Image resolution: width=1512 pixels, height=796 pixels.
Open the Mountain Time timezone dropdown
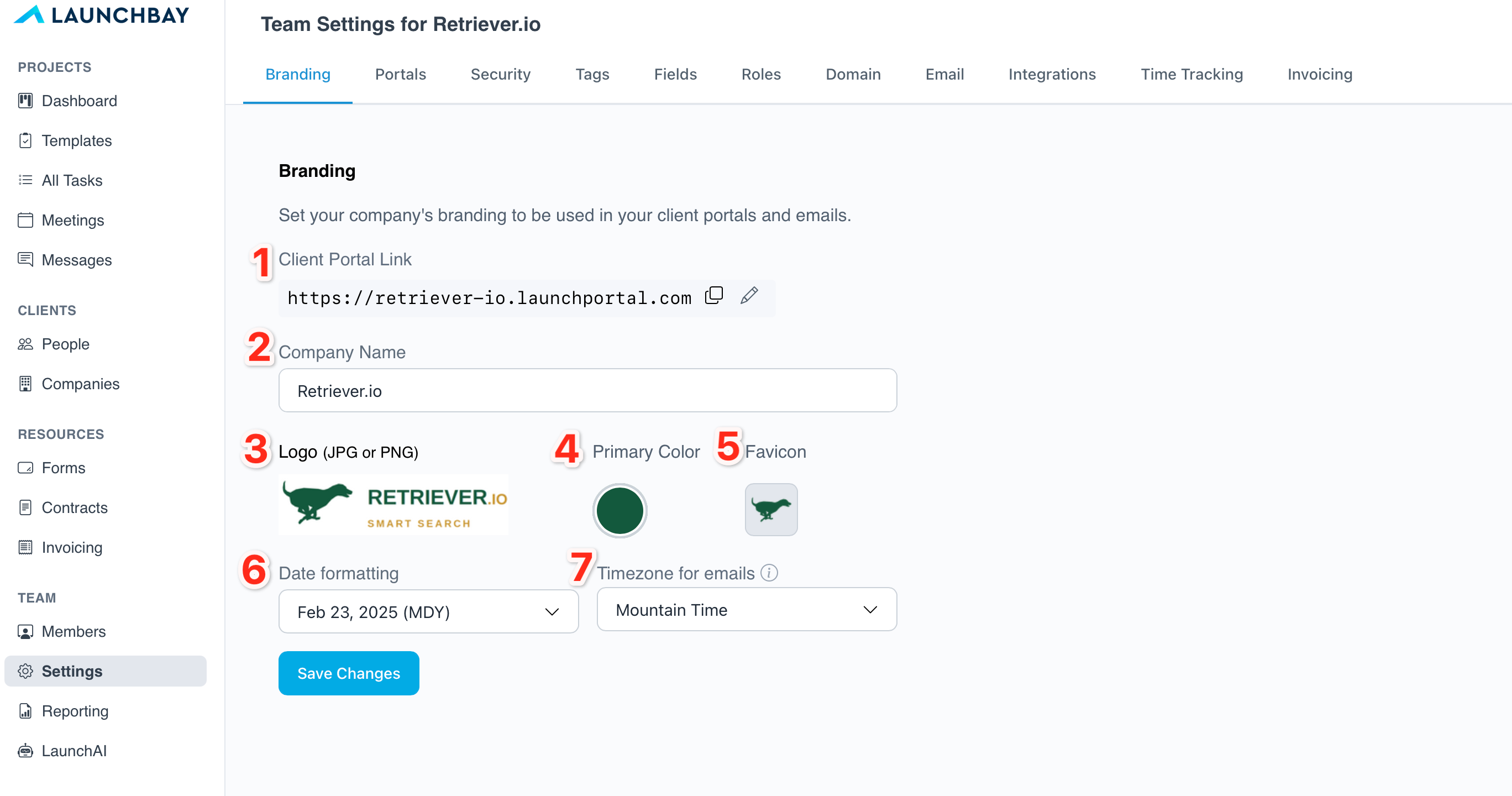(747, 609)
